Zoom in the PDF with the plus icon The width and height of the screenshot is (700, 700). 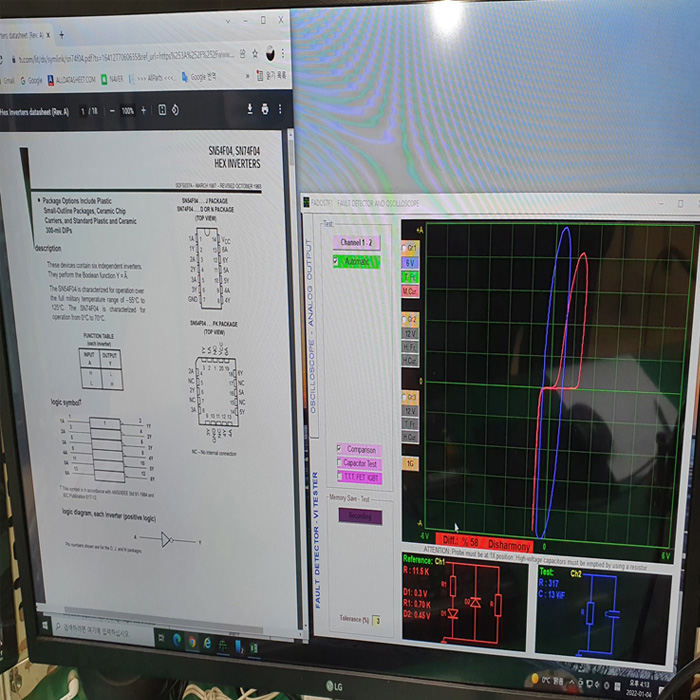pyautogui.click(x=143, y=110)
